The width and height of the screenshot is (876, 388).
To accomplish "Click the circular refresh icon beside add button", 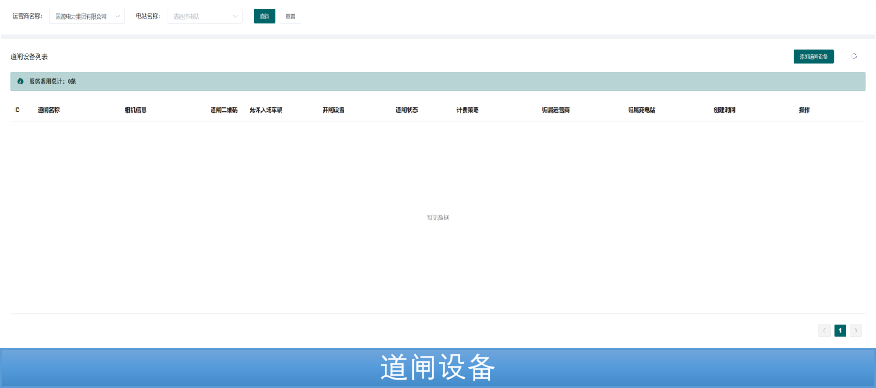I will (854, 56).
